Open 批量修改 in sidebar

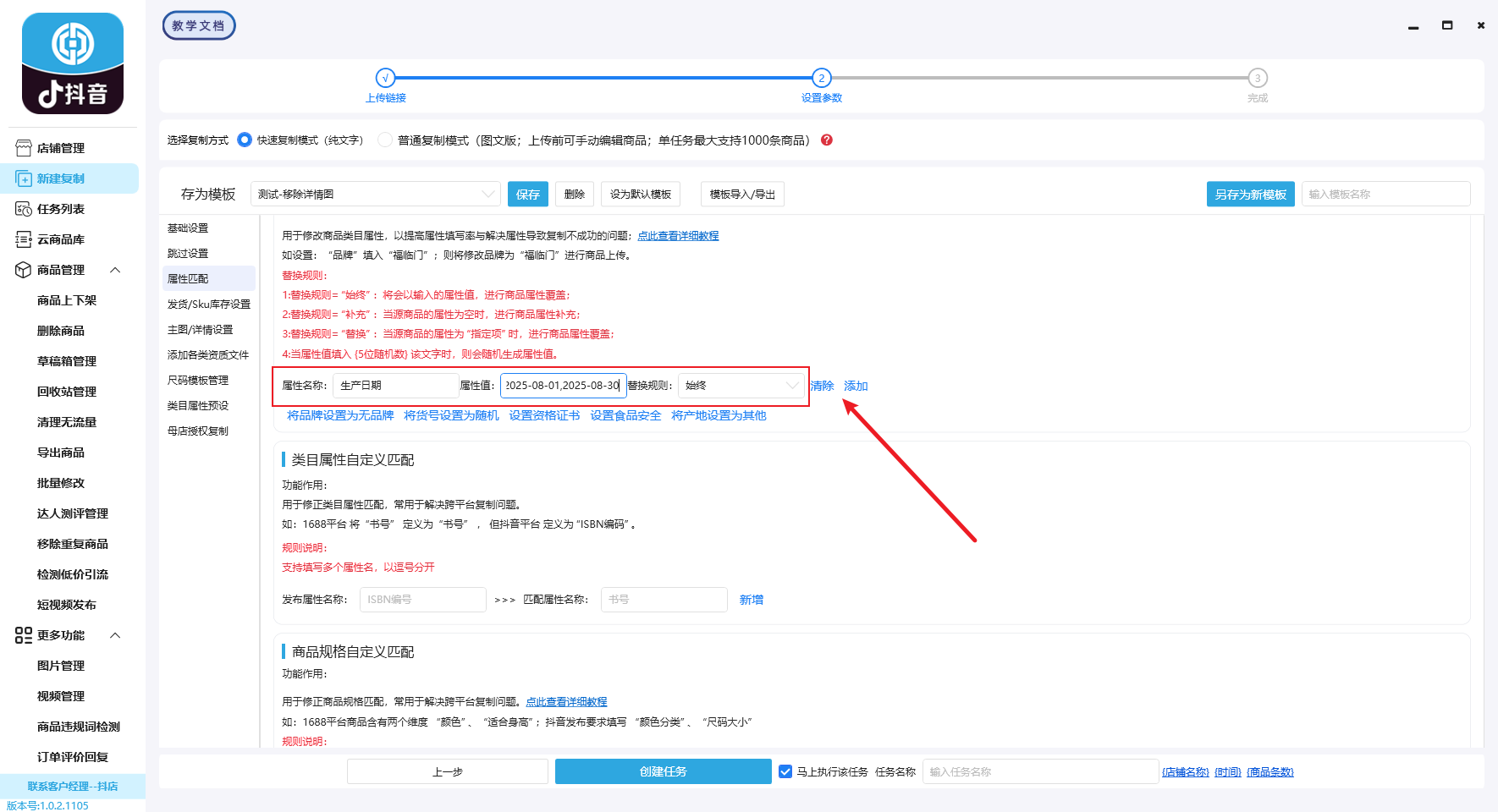(x=61, y=483)
